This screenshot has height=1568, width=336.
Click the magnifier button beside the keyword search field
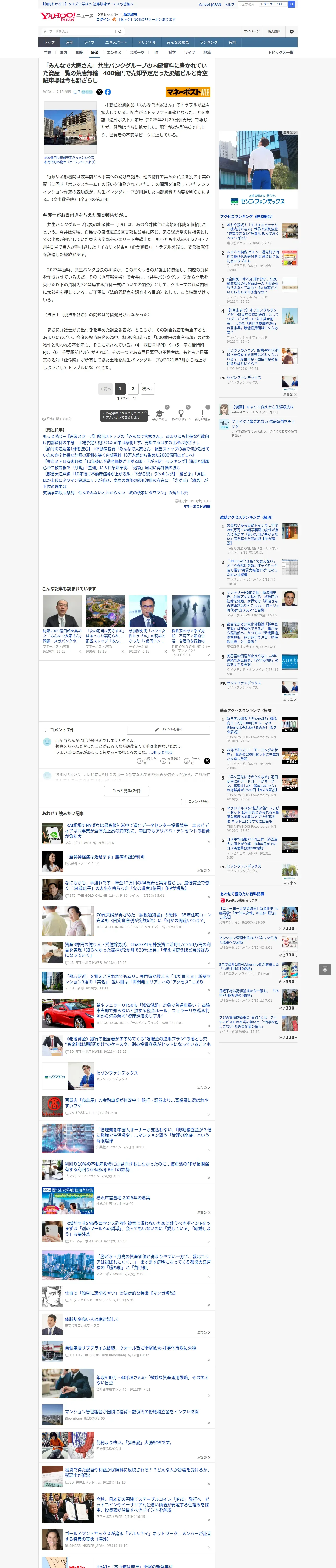click(x=120, y=32)
